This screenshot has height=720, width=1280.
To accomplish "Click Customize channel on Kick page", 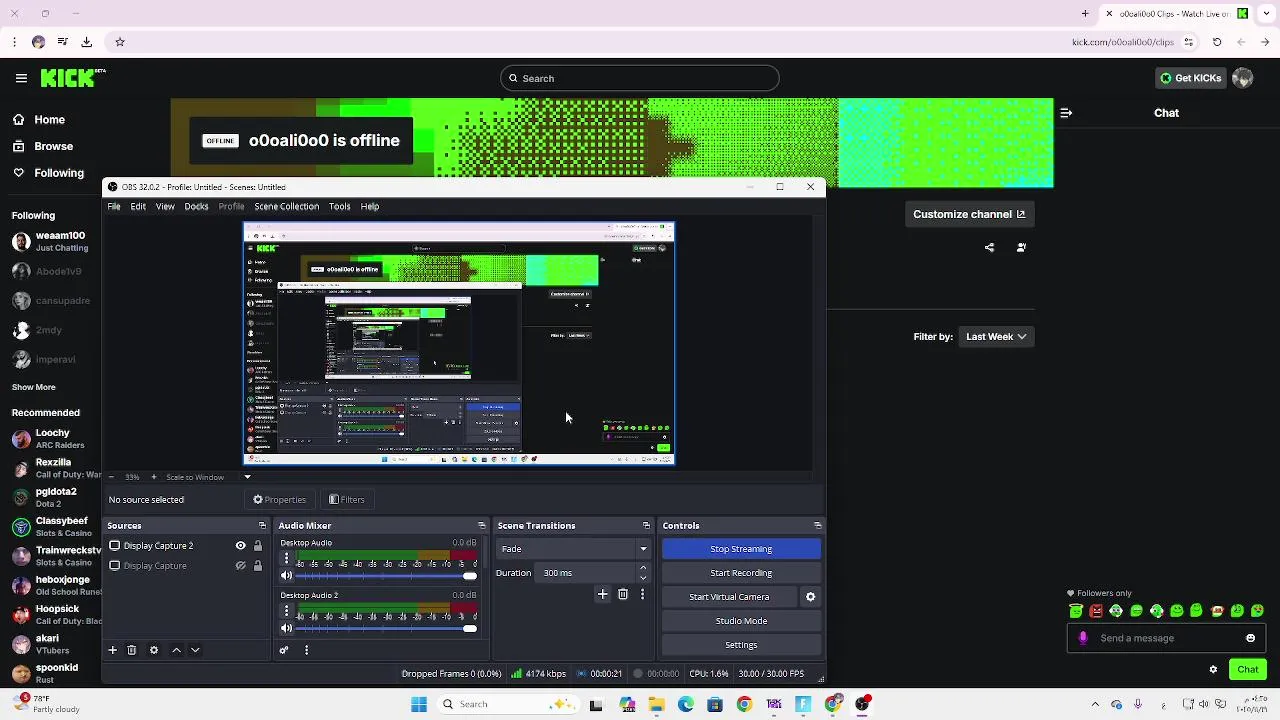I will click(x=969, y=214).
